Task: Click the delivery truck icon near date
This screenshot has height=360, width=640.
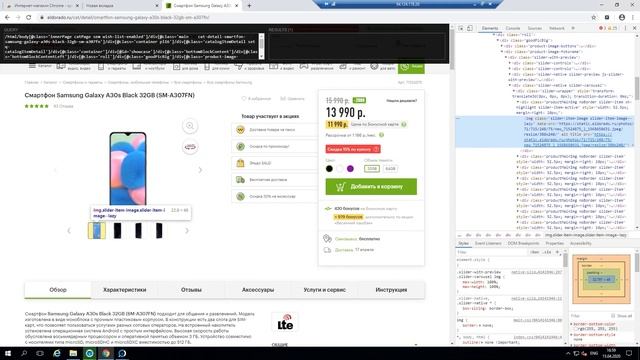Action: (x=327, y=250)
